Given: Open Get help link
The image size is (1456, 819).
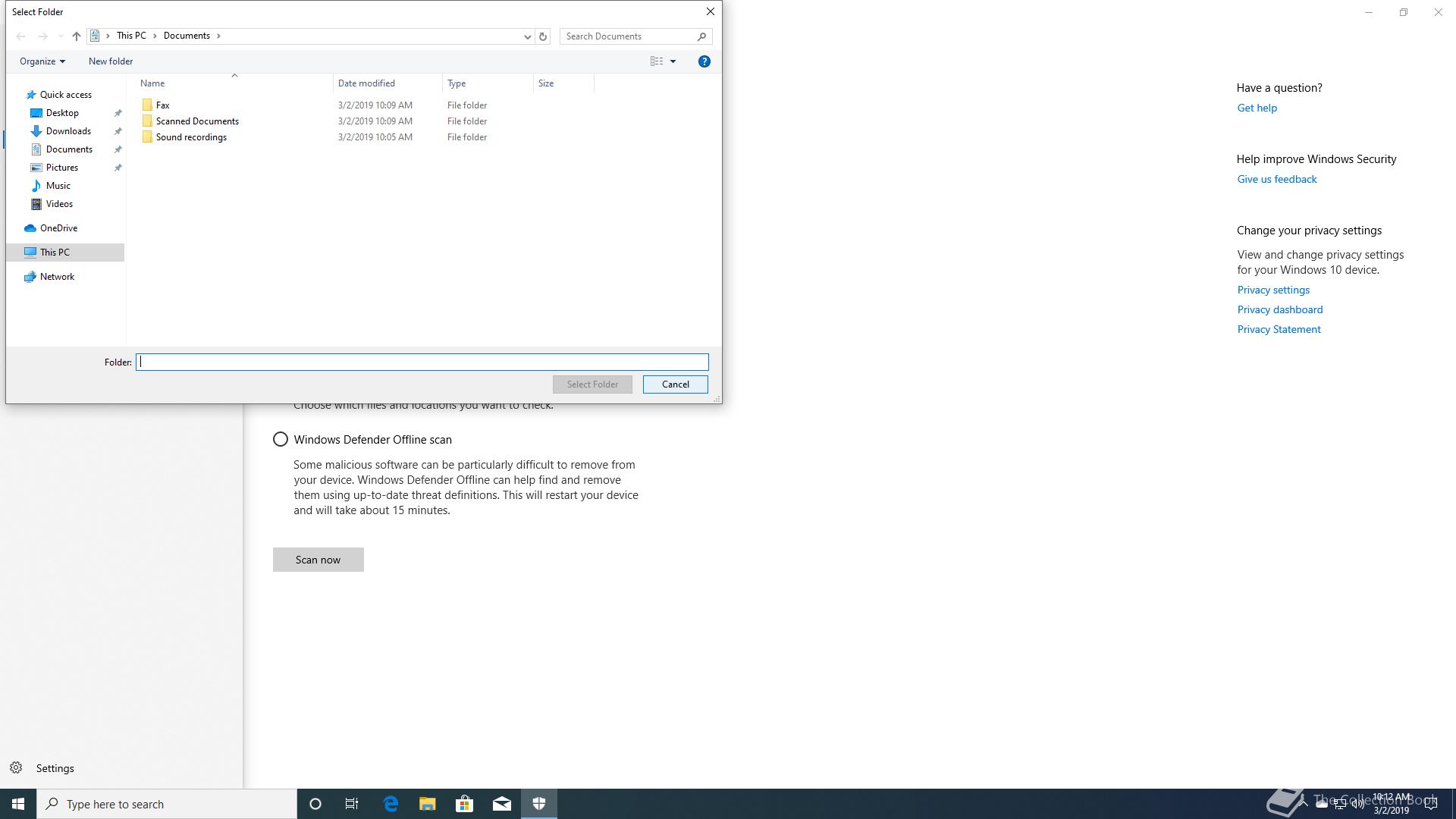Looking at the screenshot, I should tap(1257, 108).
